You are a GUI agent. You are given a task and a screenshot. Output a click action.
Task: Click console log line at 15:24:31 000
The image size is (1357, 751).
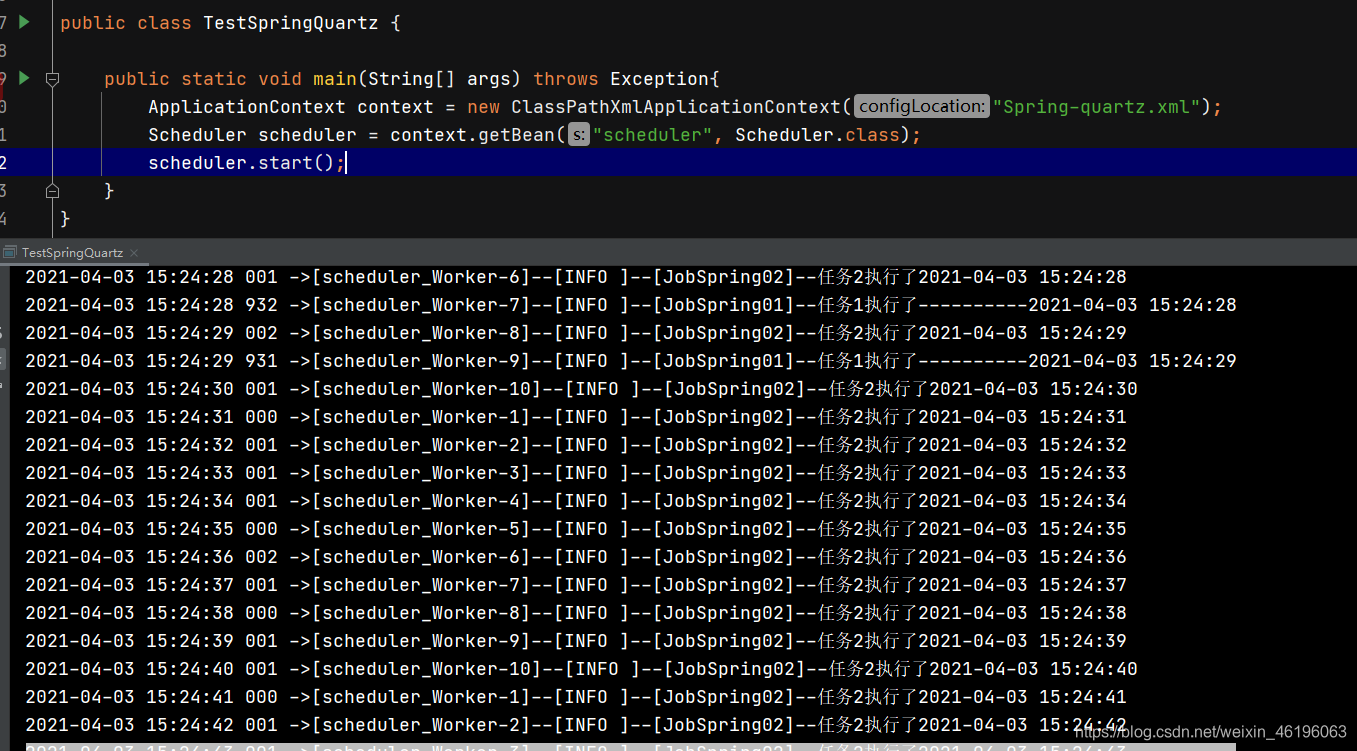click(x=576, y=417)
